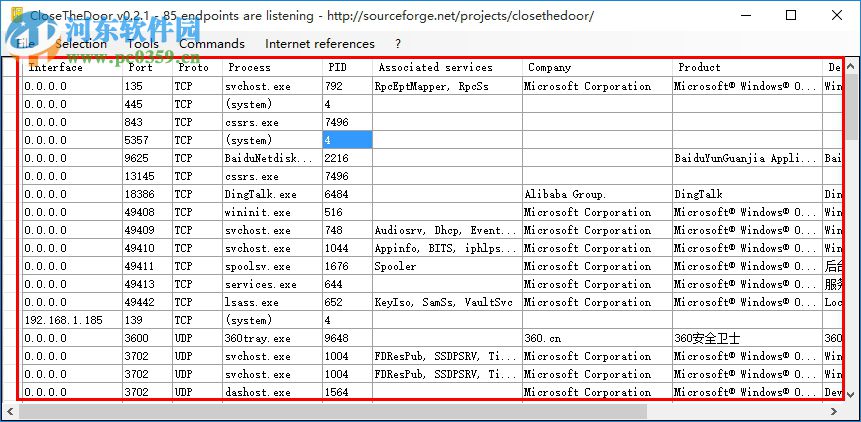Select the Spooler services cell
This screenshot has width=861, height=422.
coord(447,267)
